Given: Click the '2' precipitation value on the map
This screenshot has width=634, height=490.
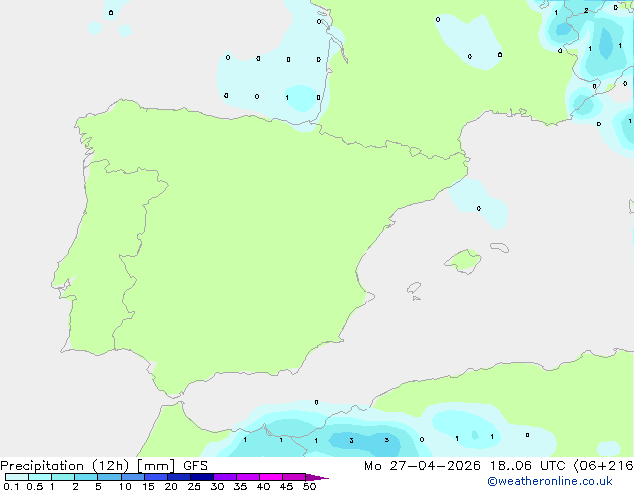Looking at the screenshot, I should tap(586, 11).
